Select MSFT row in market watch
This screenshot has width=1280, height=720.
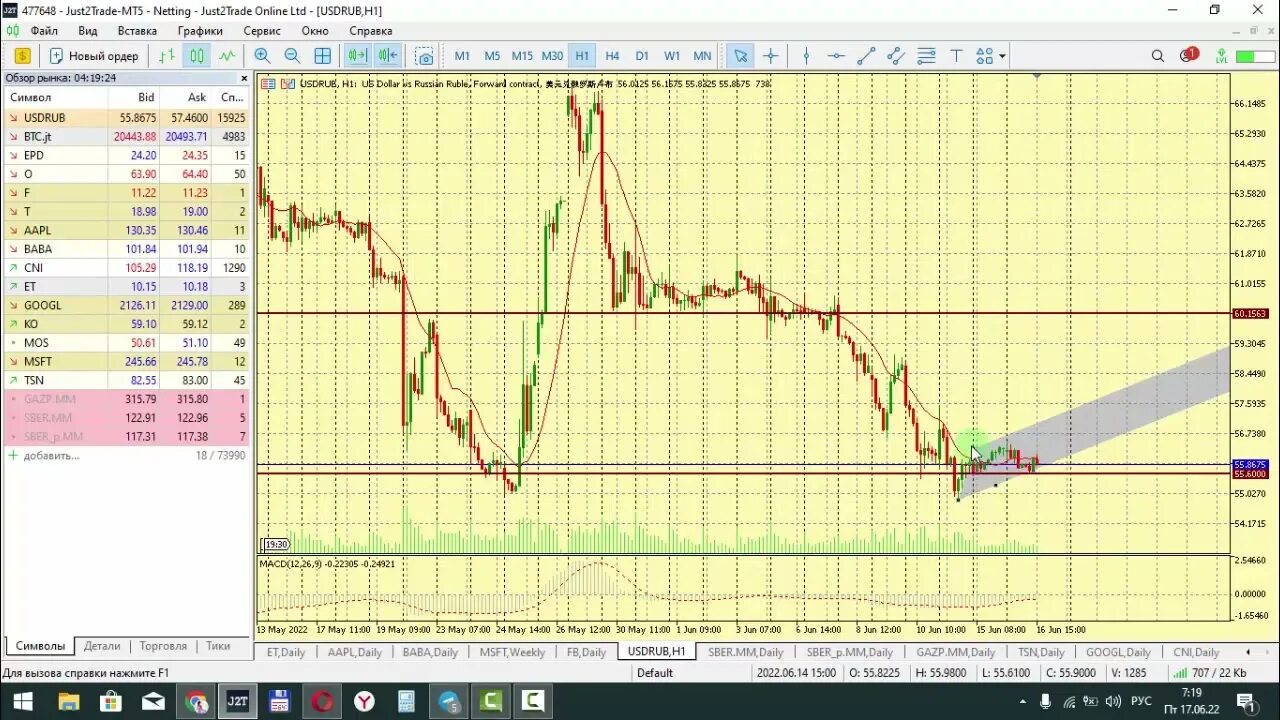[x=127, y=361]
